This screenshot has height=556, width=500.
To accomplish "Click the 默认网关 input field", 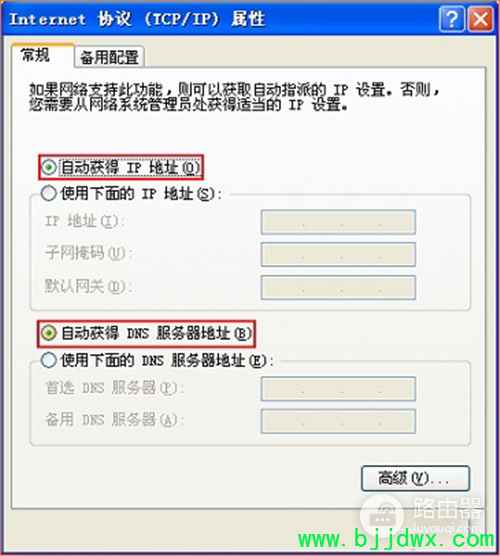I will pyautogui.click(x=338, y=287).
